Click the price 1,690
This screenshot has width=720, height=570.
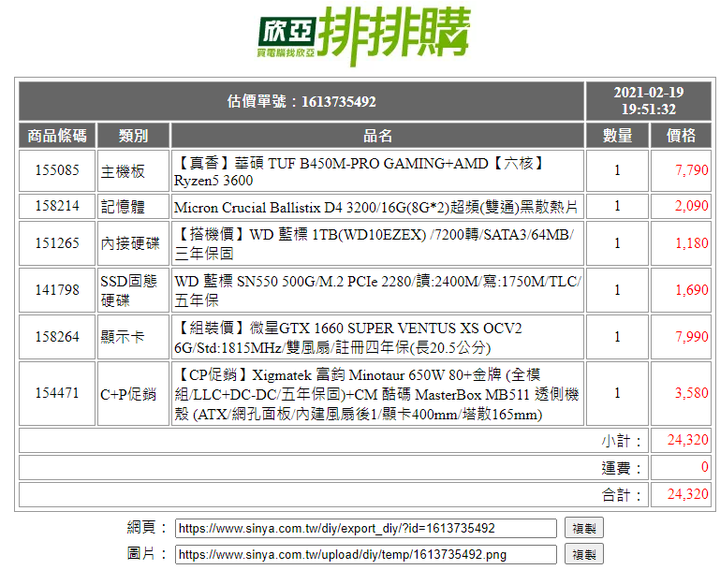coord(692,290)
